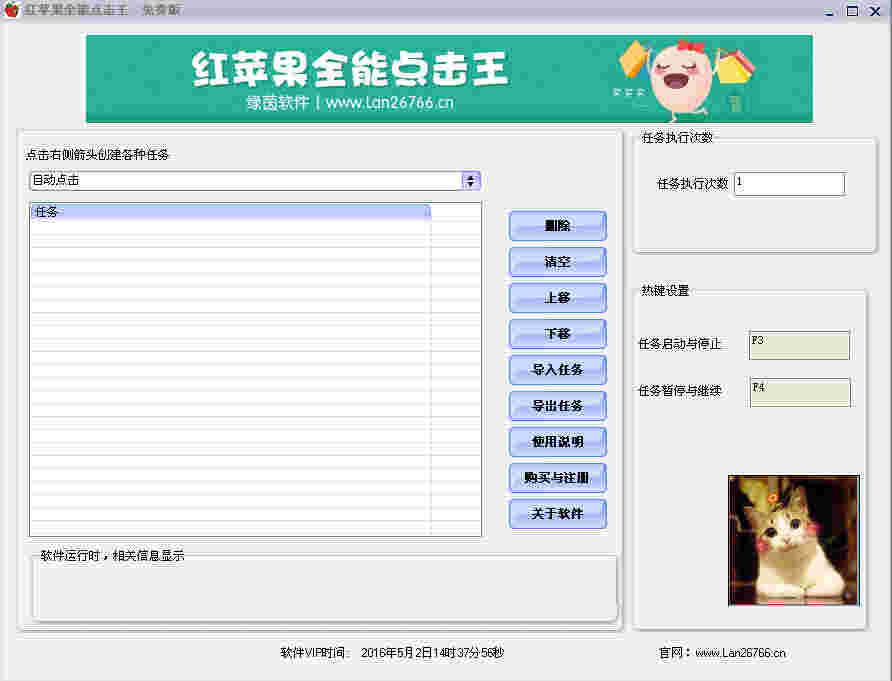Viewport: 892px width, 681px height.
Task: Click the red apple icon in title bar
Action: point(12,10)
